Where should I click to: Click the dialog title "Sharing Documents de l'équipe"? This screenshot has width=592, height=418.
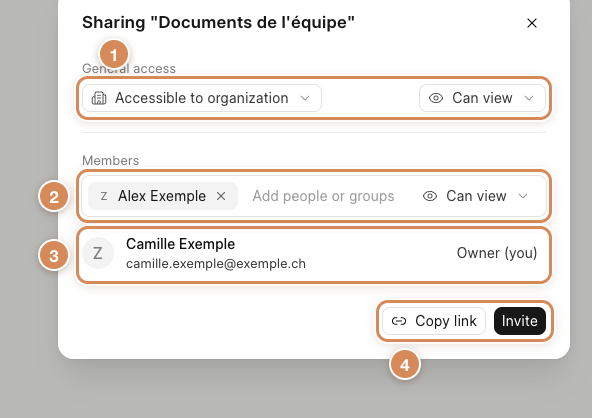pos(218,22)
